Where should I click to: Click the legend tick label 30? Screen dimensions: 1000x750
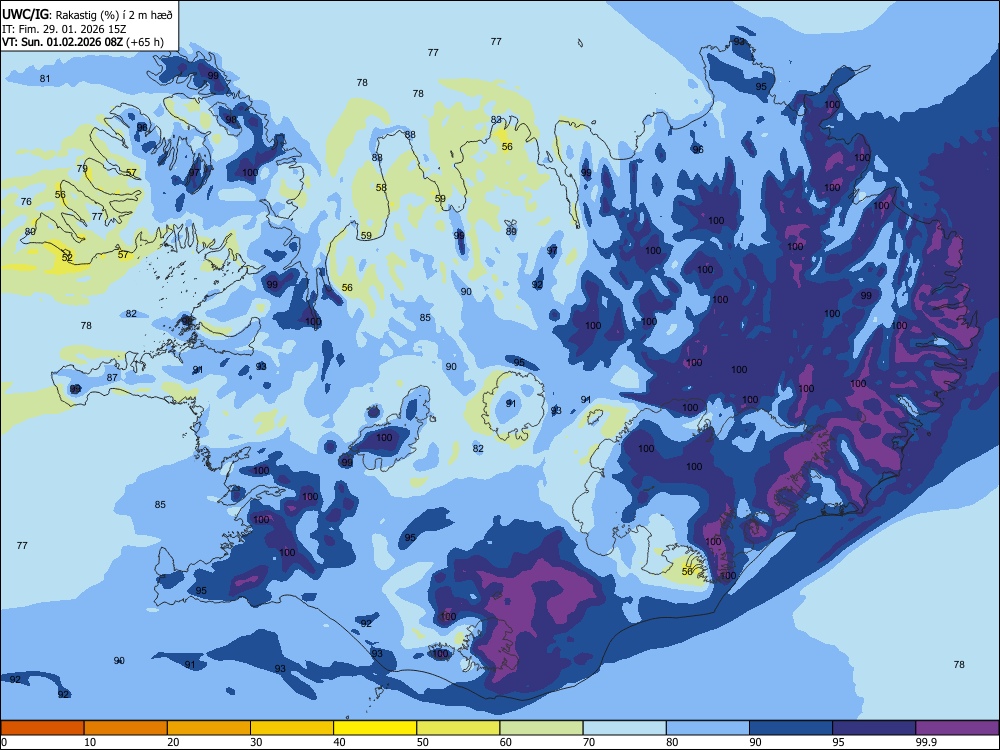pyautogui.click(x=256, y=742)
